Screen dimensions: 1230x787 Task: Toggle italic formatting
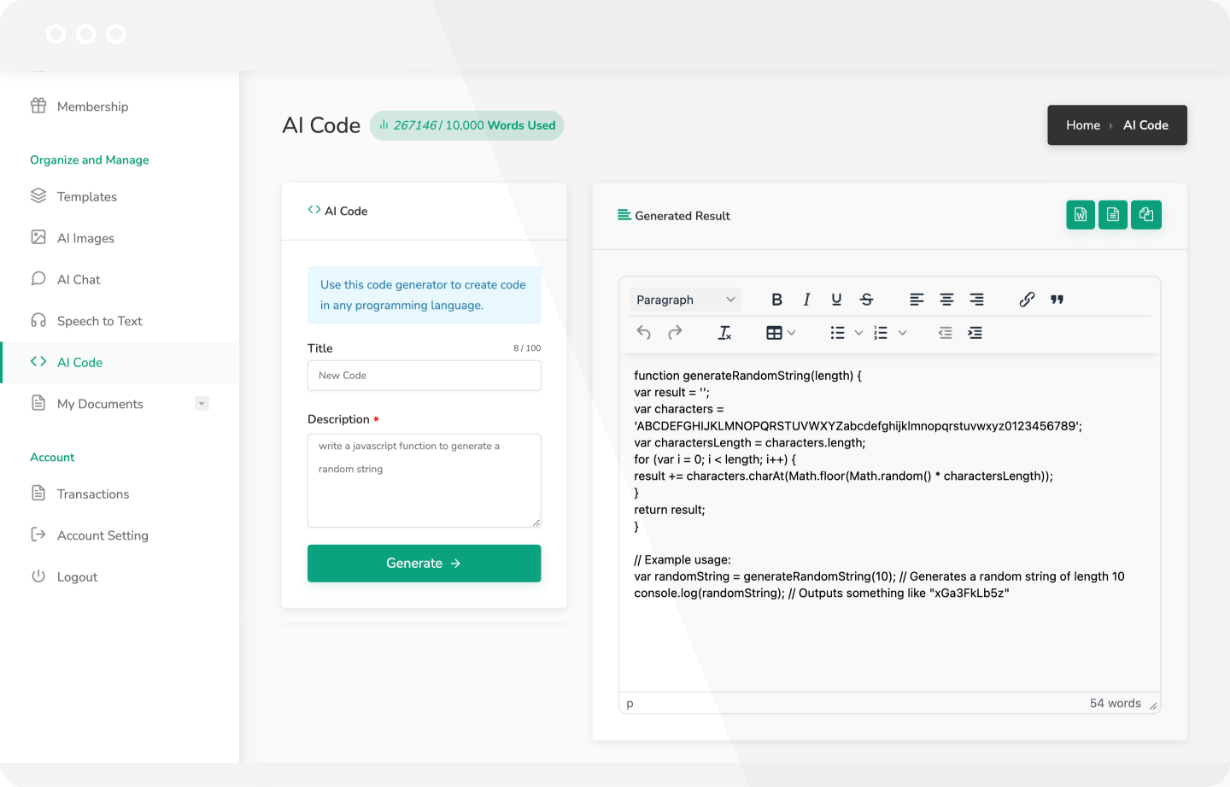point(807,300)
